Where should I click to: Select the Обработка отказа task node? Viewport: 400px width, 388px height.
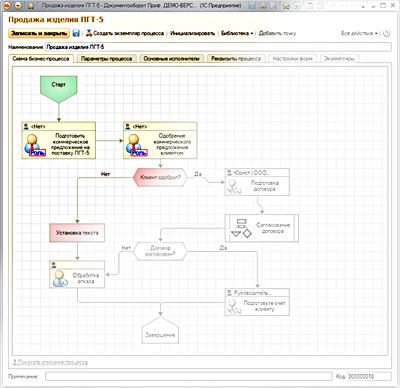[x=77, y=274]
